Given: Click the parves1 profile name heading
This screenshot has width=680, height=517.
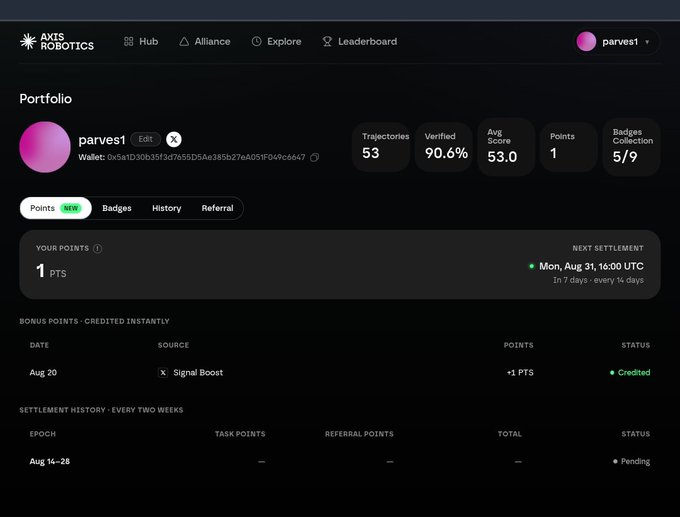Looking at the screenshot, I should click(102, 140).
